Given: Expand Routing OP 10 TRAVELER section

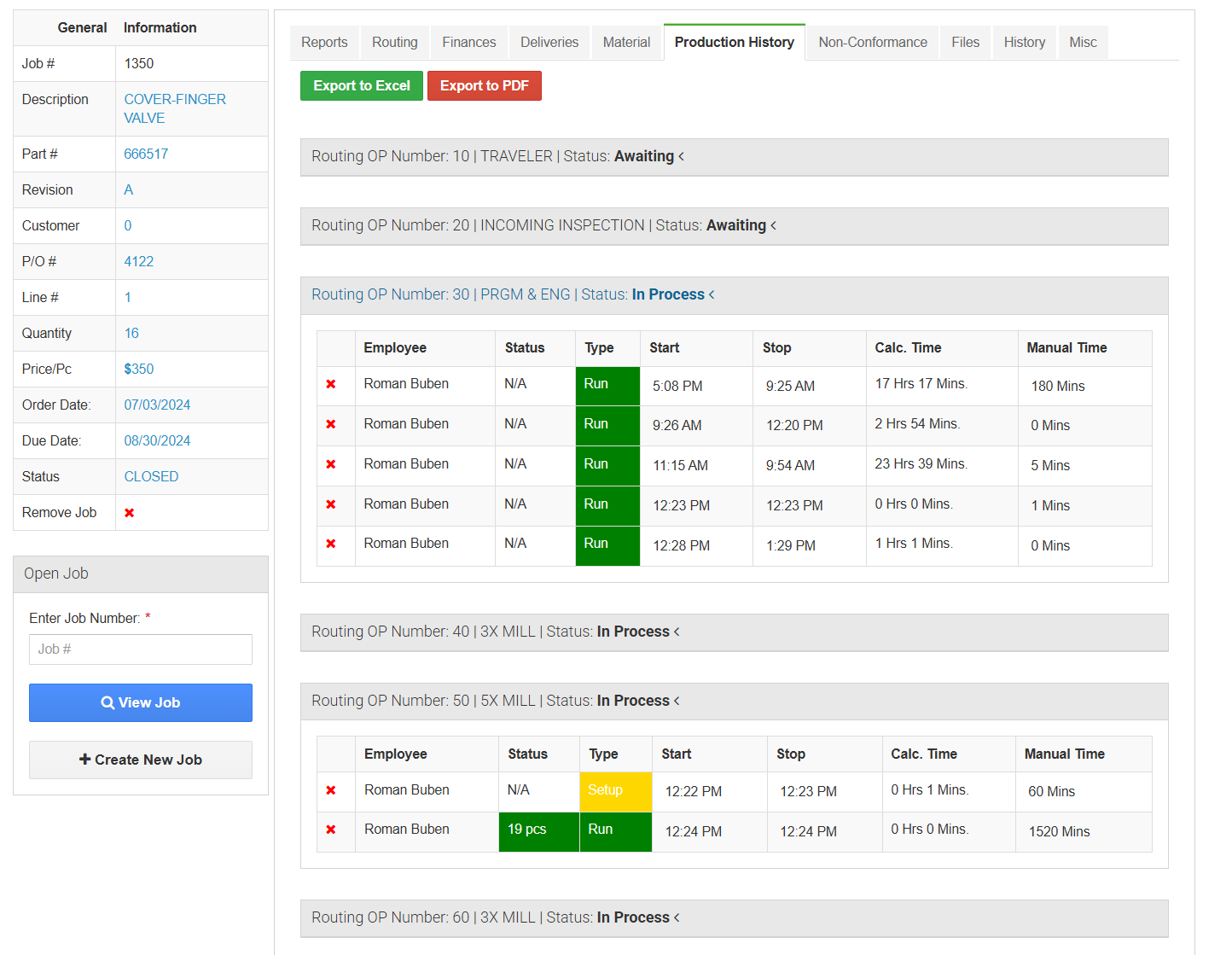Looking at the screenshot, I should 497,156.
